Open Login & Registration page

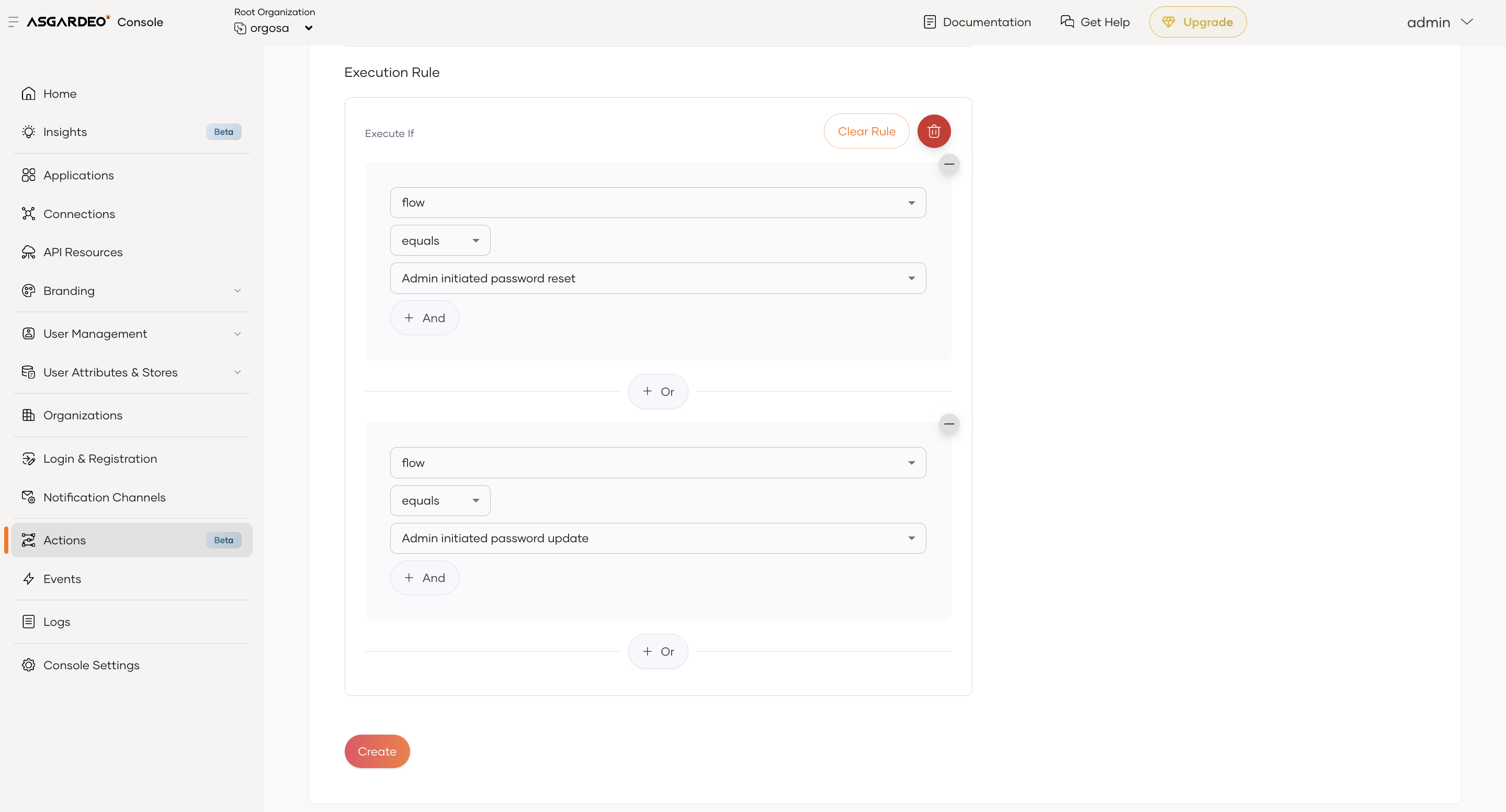100,459
